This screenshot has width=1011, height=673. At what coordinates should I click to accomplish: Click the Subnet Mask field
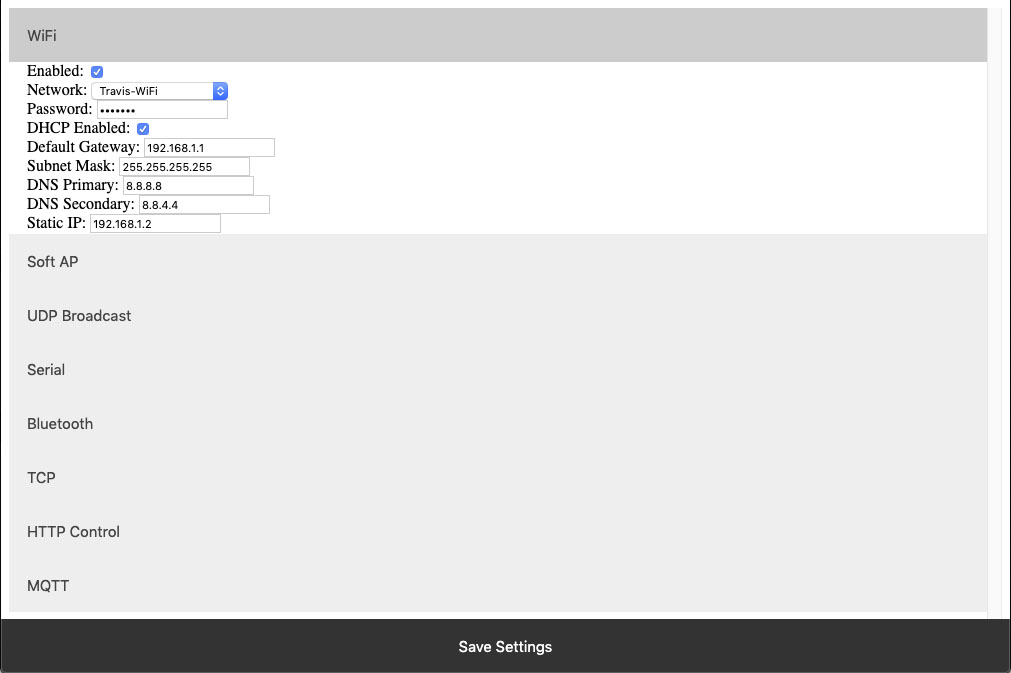coord(184,166)
